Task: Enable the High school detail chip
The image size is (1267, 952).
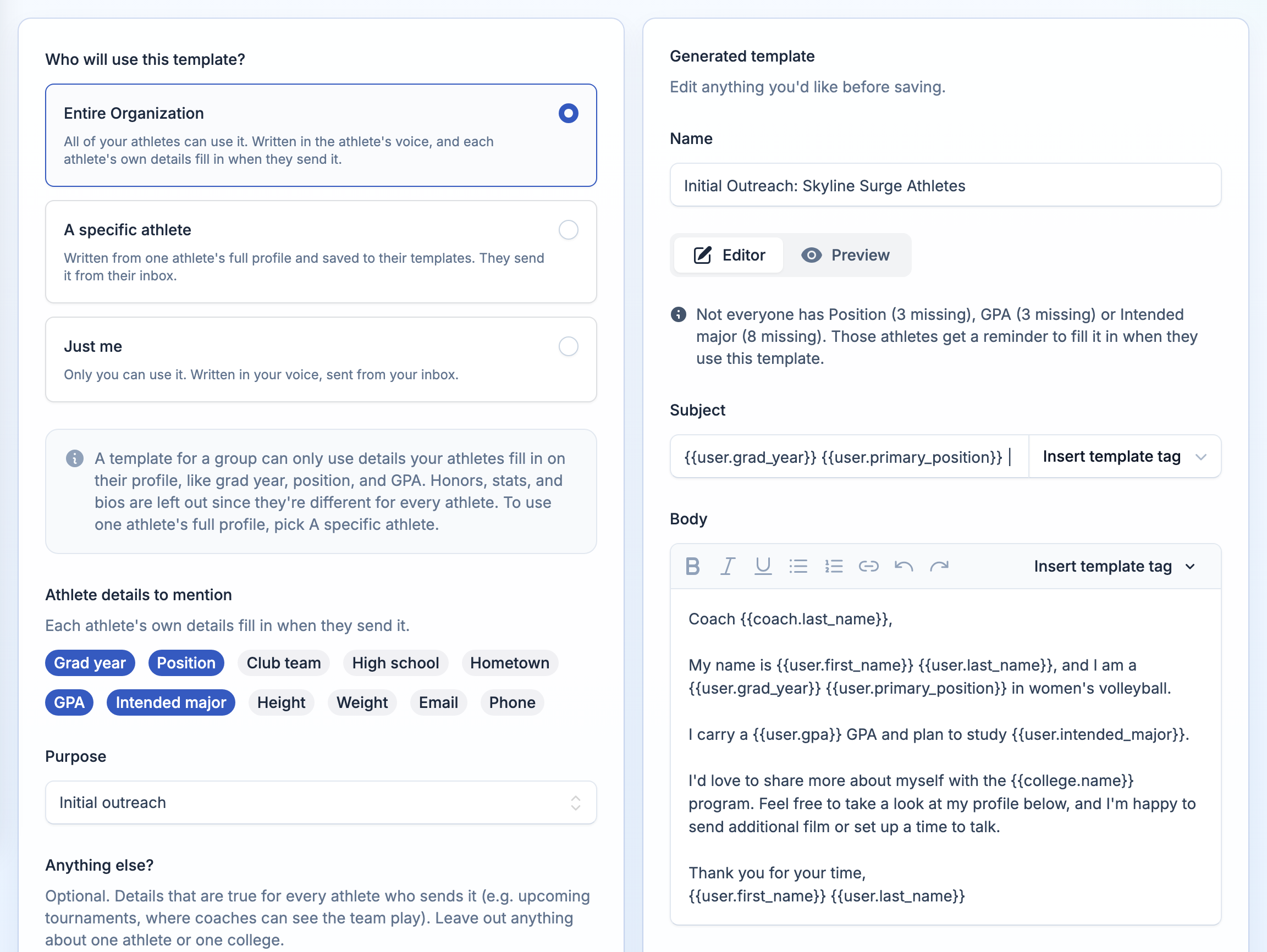Action: pyautogui.click(x=395, y=663)
